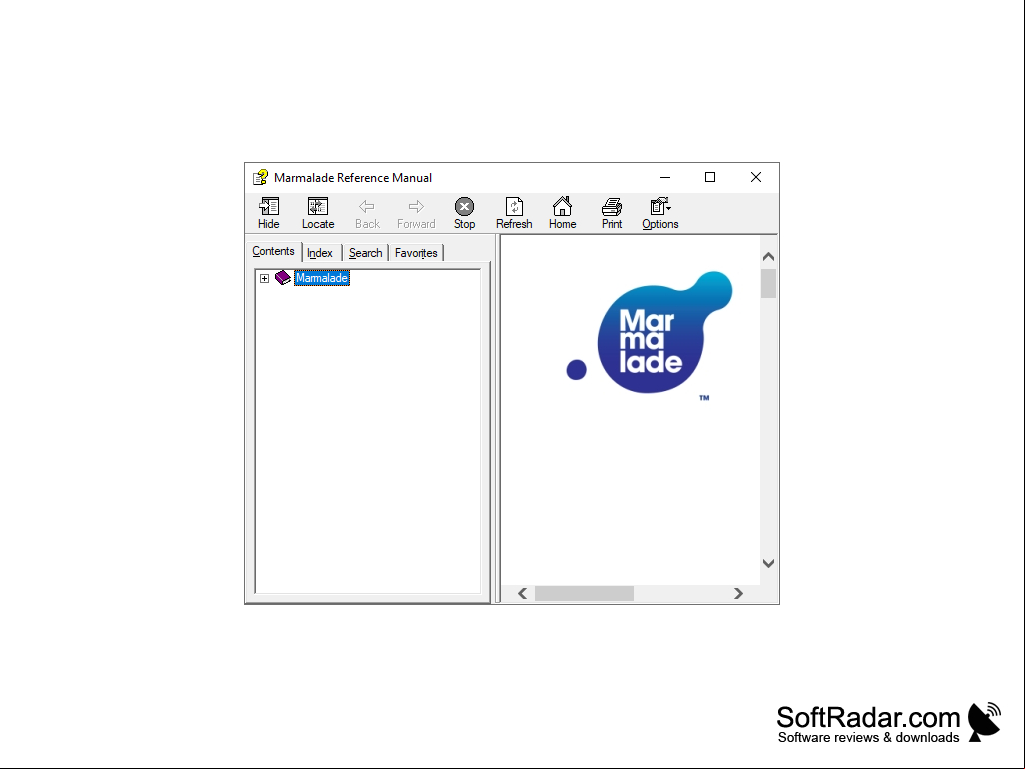The height and width of the screenshot is (769, 1025).
Task: Close the Marmalade Reference Manual window
Action: click(x=756, y=177)
